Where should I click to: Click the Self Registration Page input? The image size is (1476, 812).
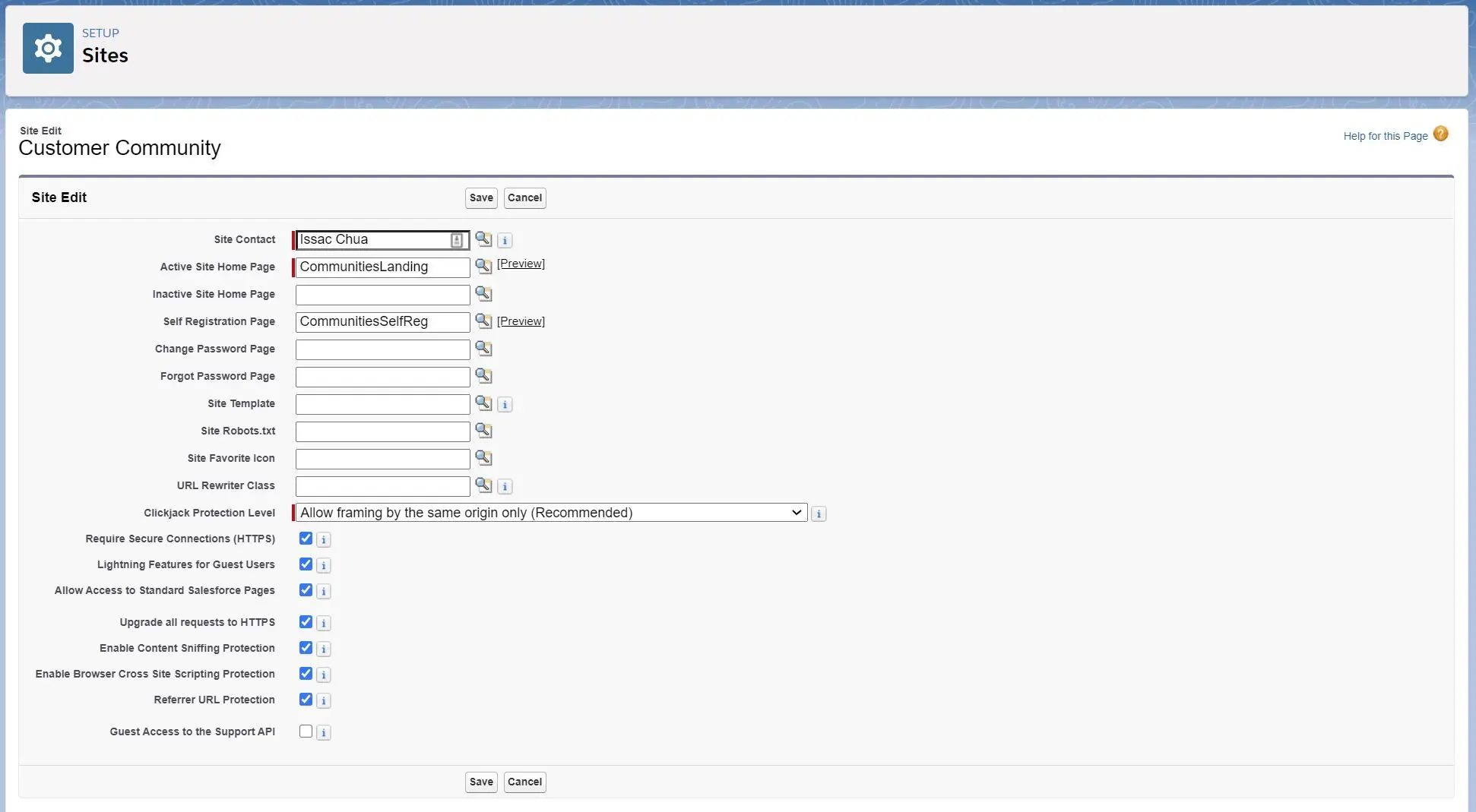(x=382, y=322)
